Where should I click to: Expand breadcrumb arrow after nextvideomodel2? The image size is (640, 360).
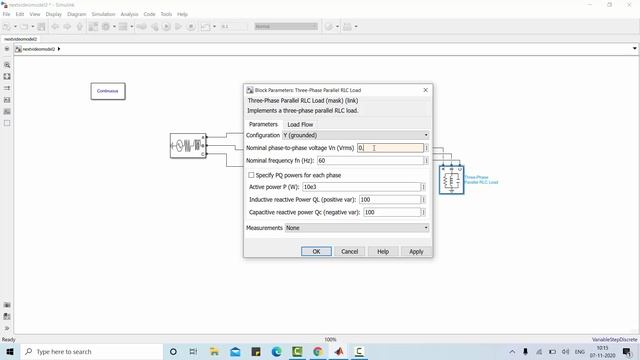tap(59, 49)
